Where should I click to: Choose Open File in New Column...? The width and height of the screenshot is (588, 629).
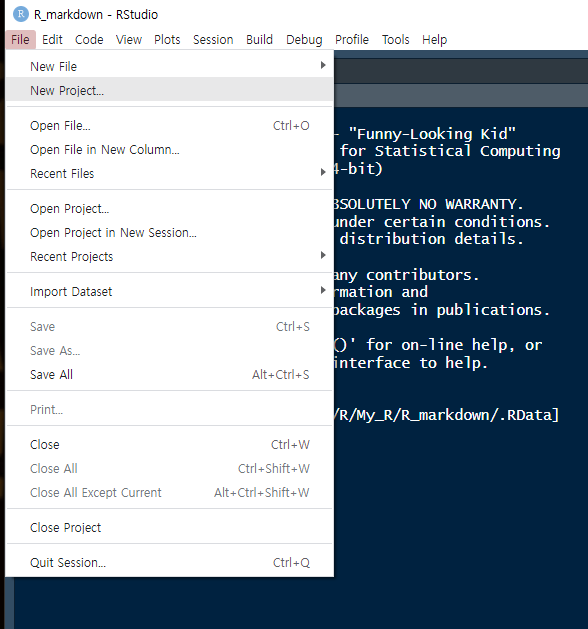[x=170, y=150]
